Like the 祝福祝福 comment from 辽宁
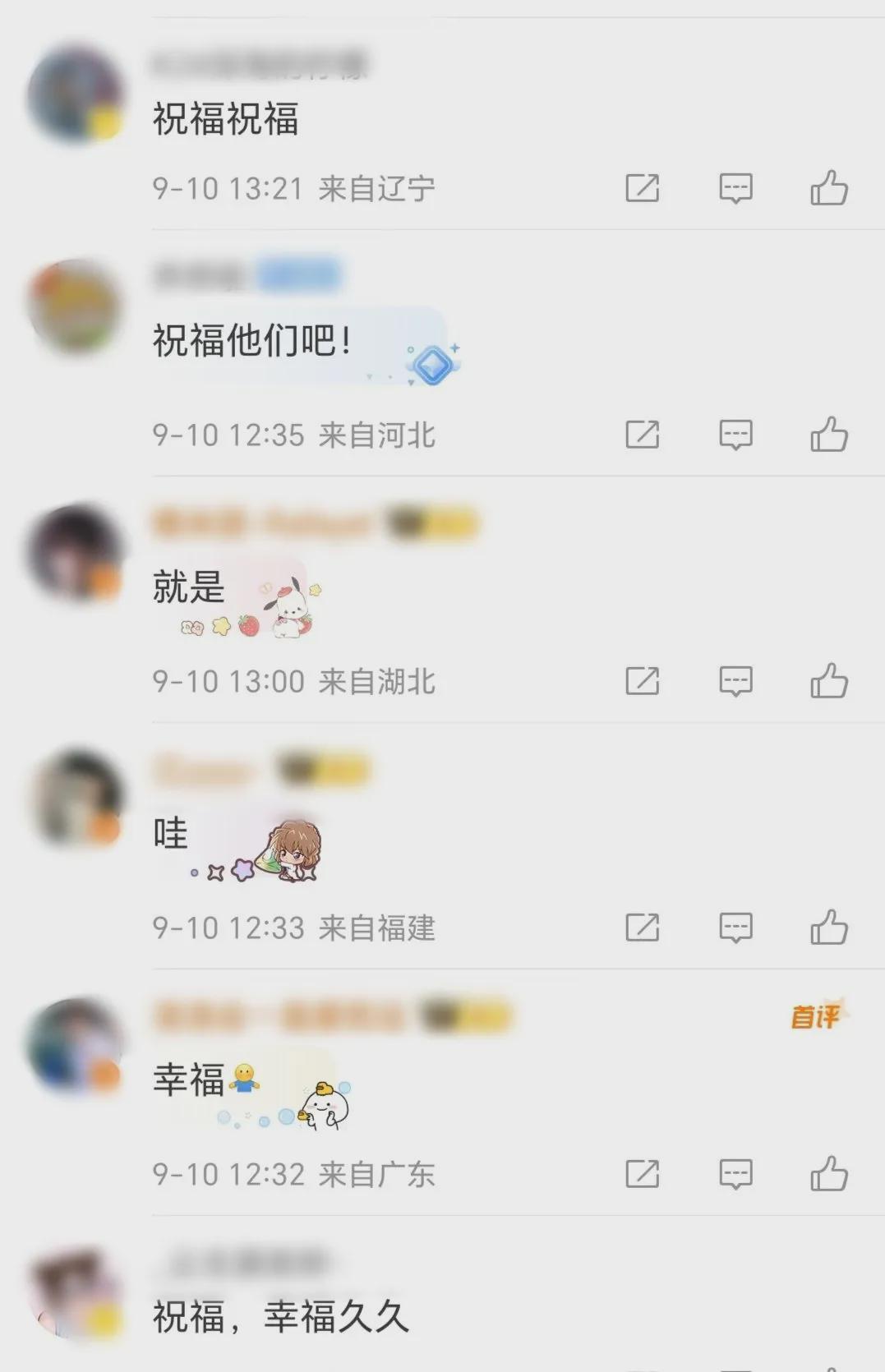 pyautogui.click(x=828, y=188)
